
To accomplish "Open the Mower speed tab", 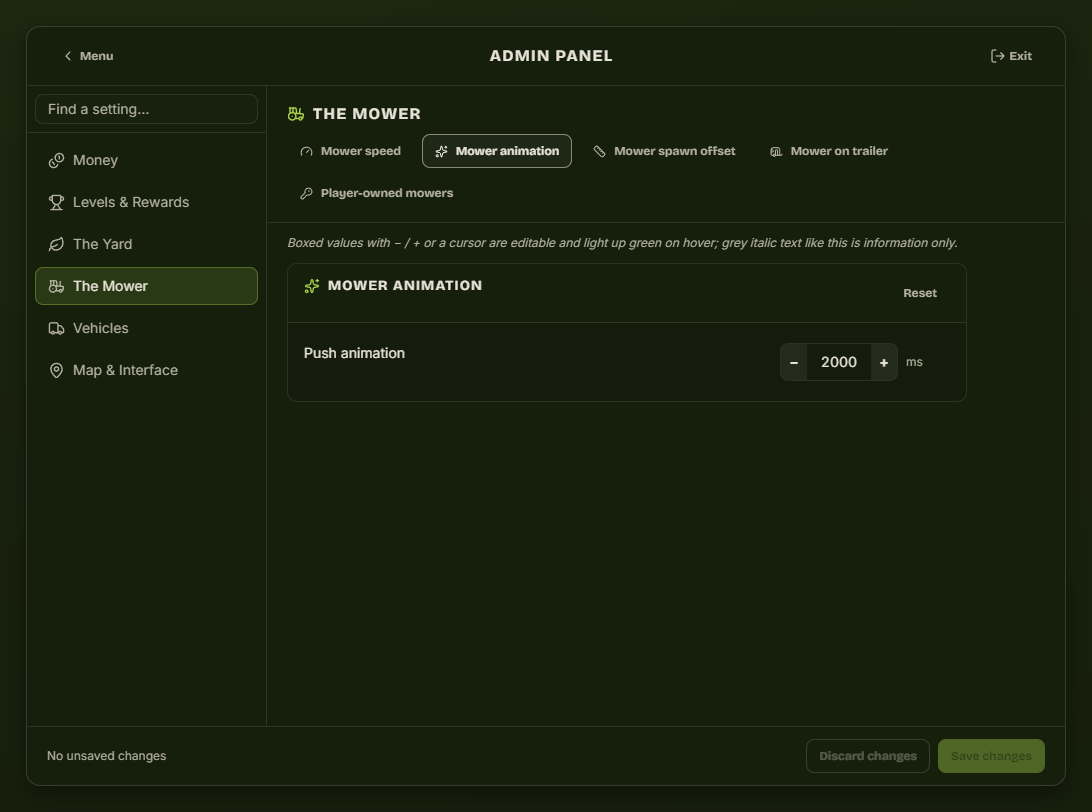I will pos(350,151).
